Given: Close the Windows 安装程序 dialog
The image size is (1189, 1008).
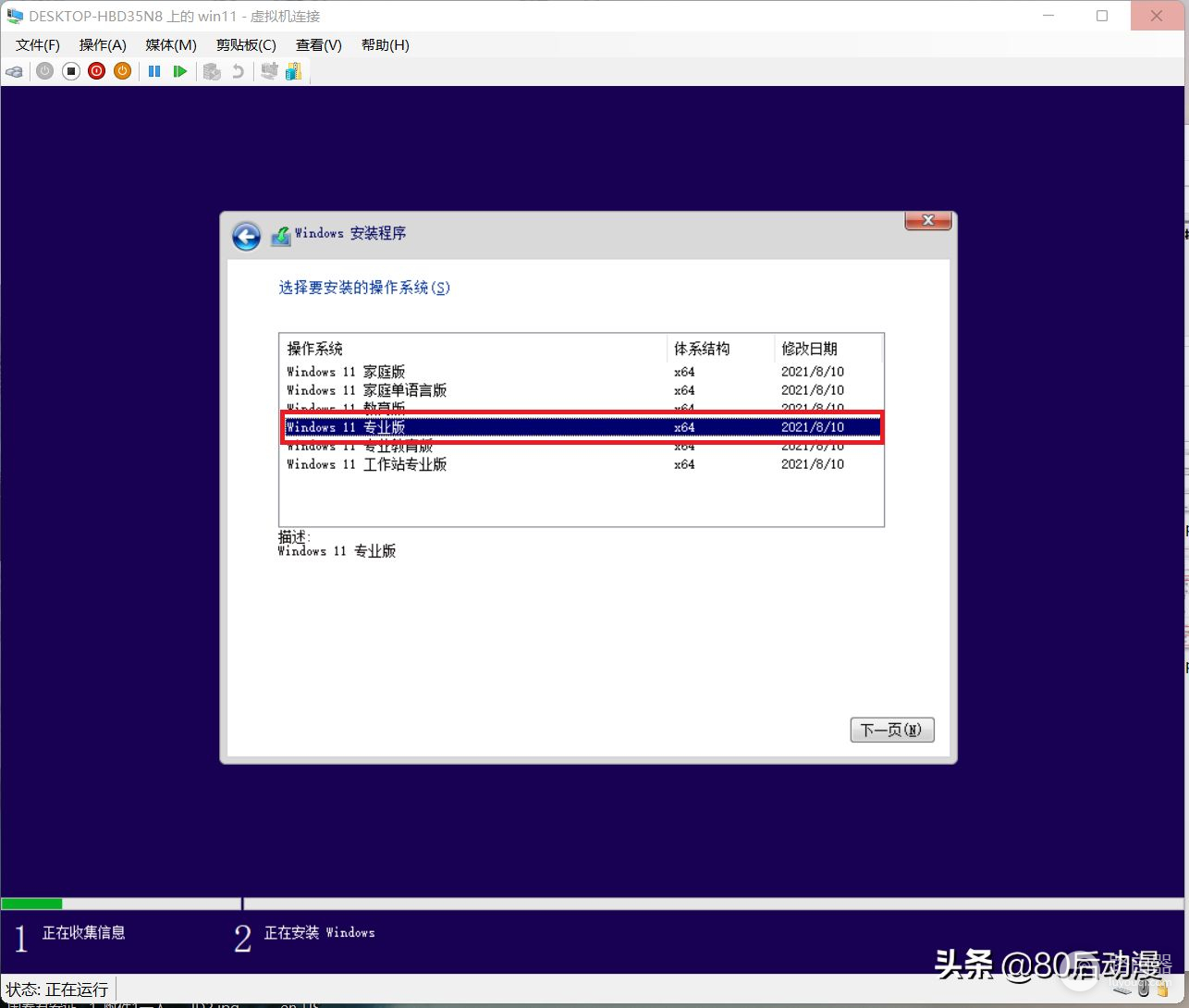Looking at the screenshot, I should [927, 221].
